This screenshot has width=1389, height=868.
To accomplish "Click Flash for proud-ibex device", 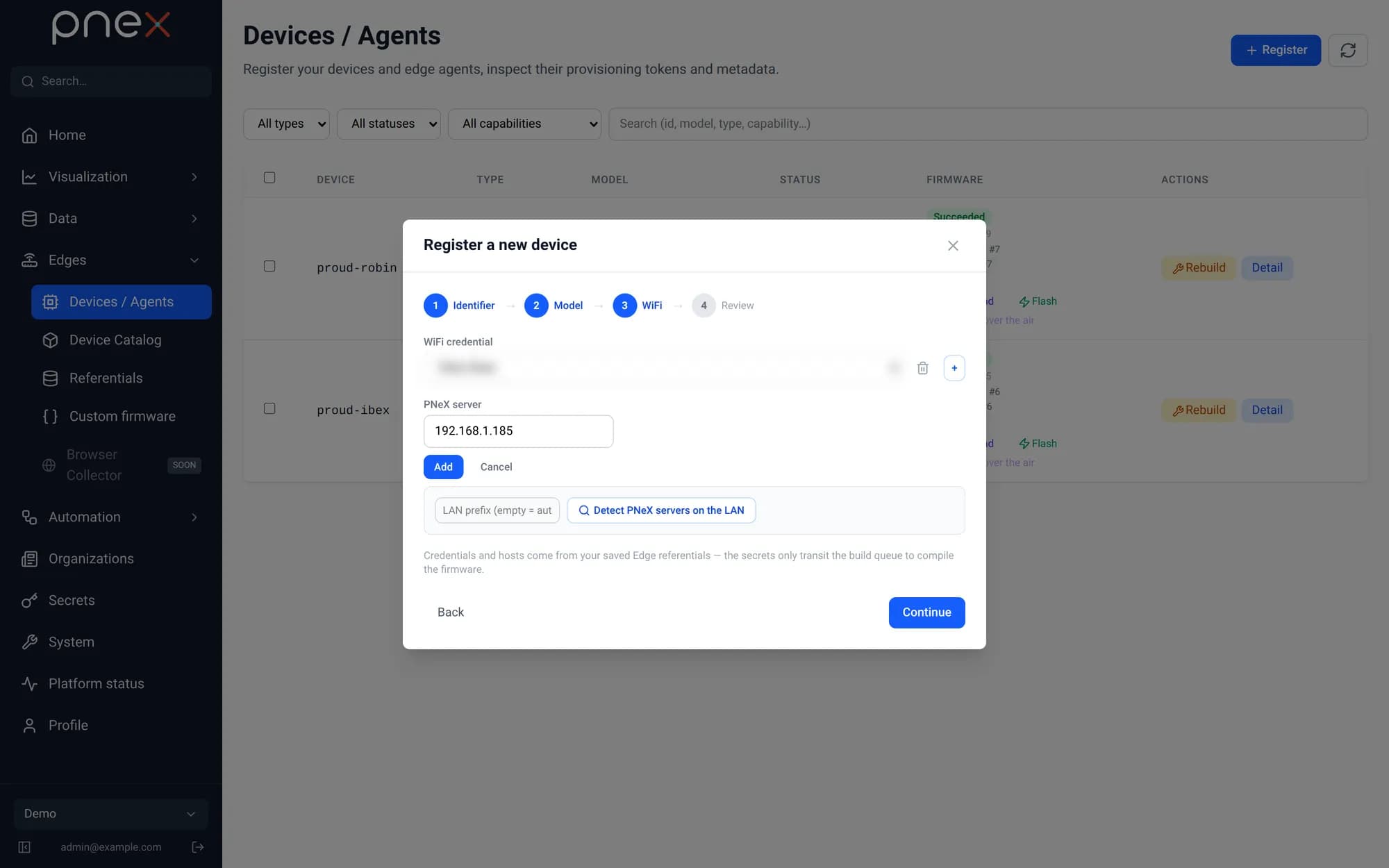I will pos(1038,444).
